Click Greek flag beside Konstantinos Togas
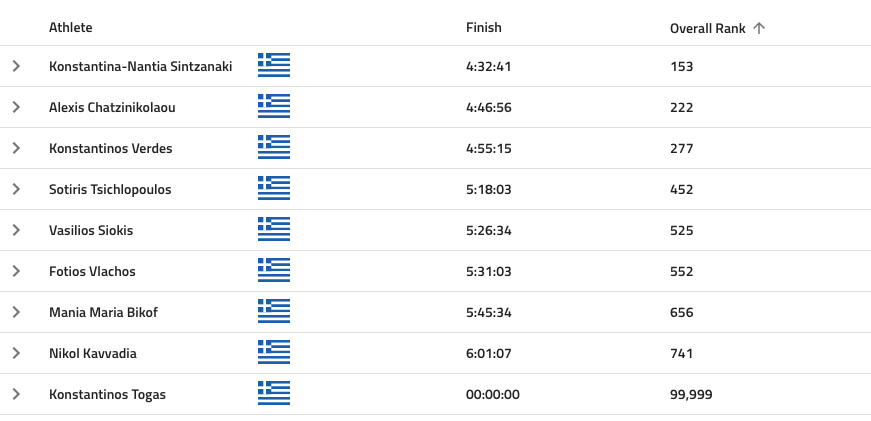This screenshot has height=421, width=871. 274,393
